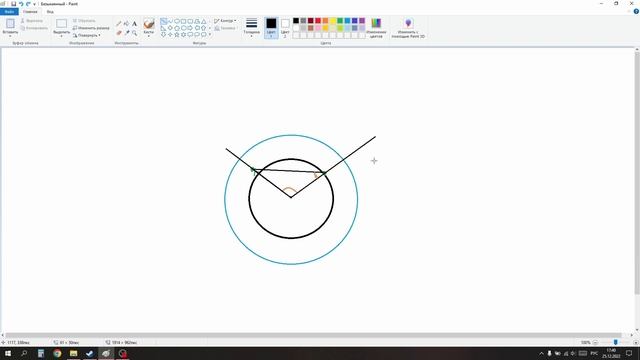Screen dimensions: 640x360
Task: Select the Eraser tool
Action: click(x=119, y=33)
